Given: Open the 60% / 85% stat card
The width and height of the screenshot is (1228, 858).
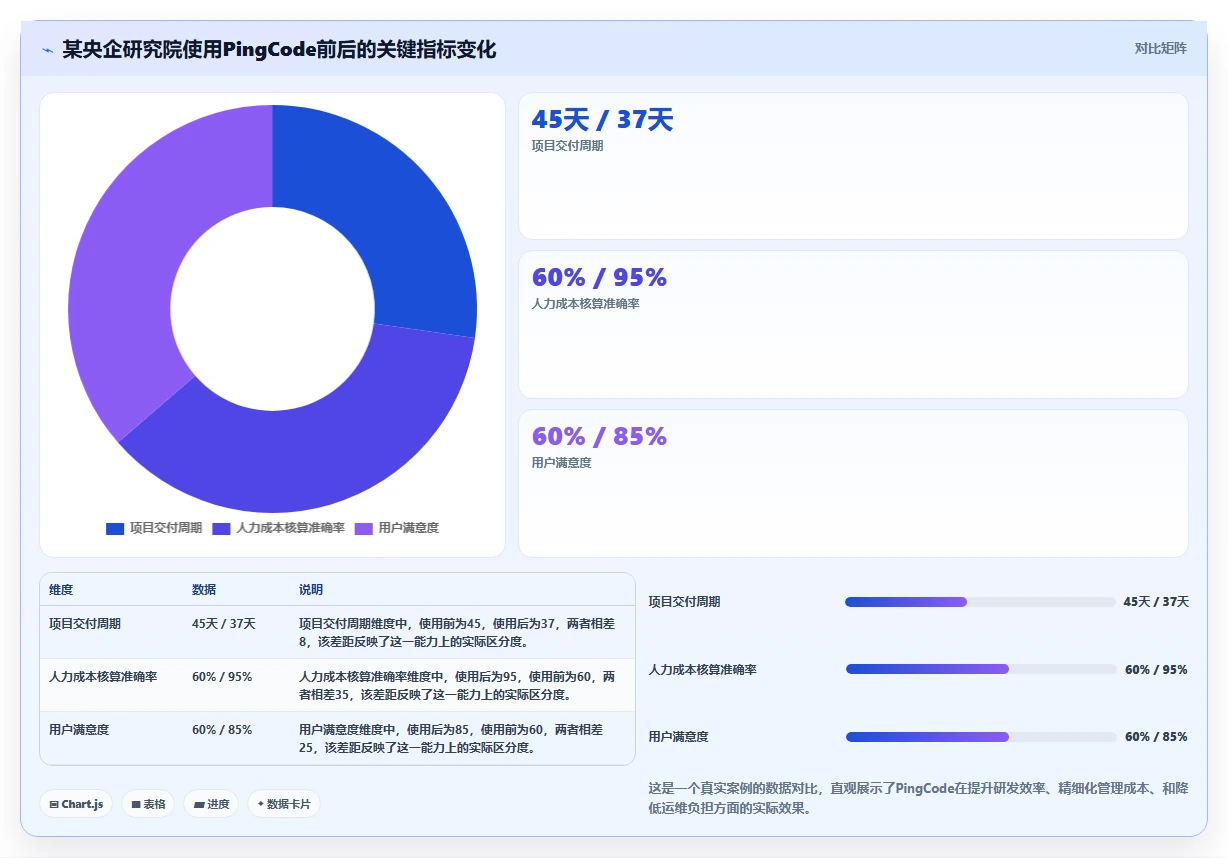Looking at the screenshot, I should (x=853, y=483).
